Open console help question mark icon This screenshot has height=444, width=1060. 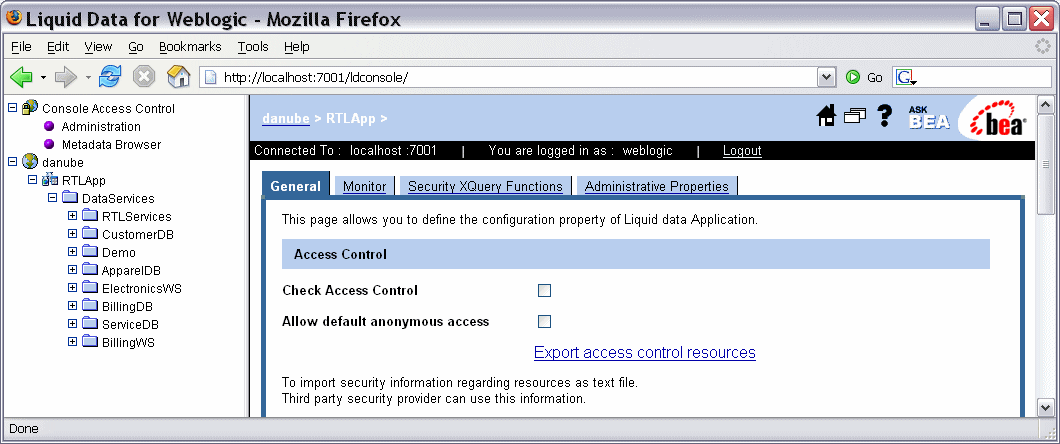[885, 116]
